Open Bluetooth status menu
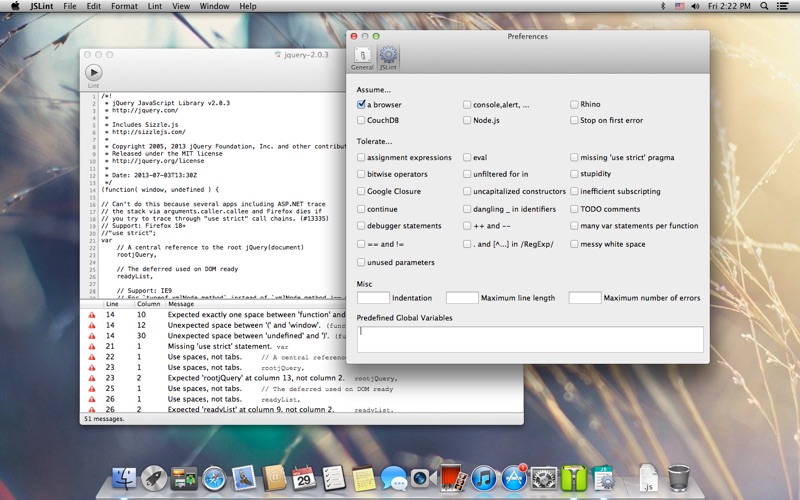 663,6
